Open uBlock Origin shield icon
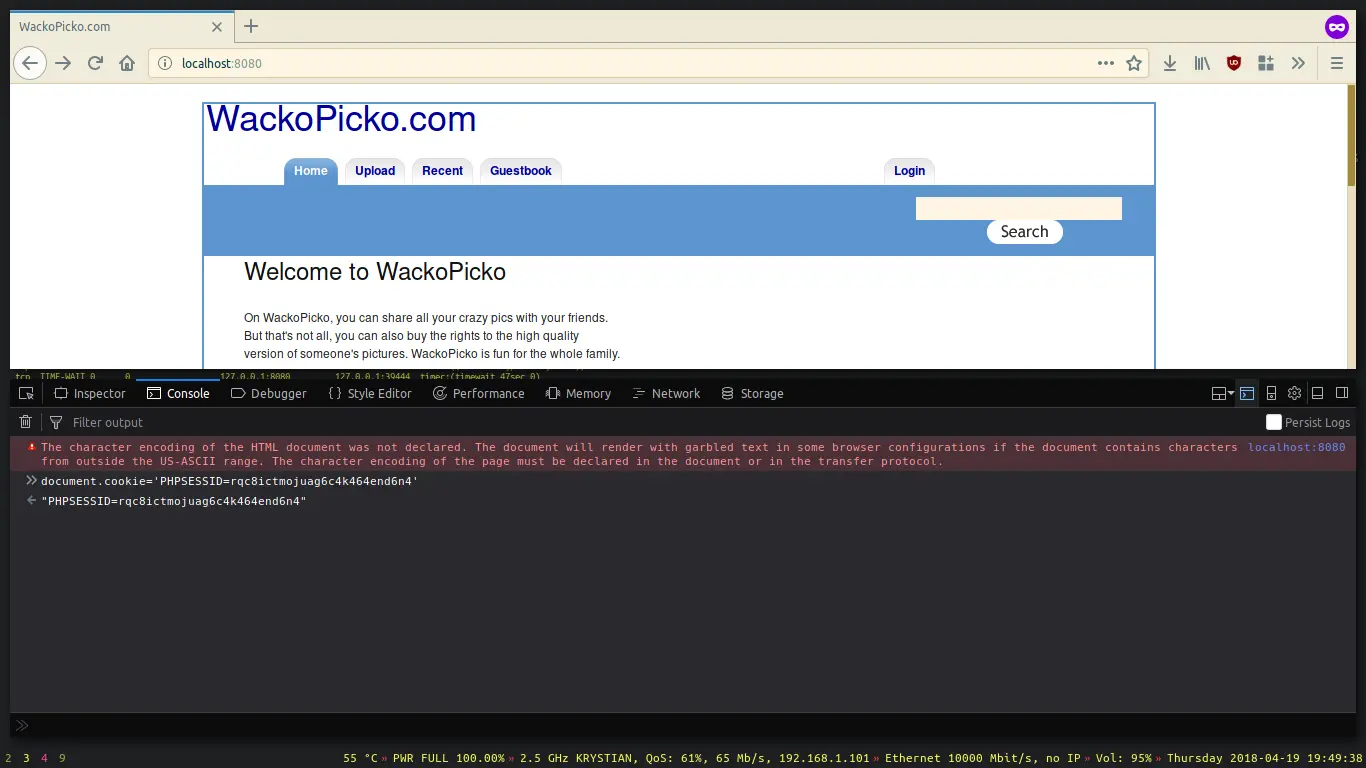Image resolution: width=1366 pixels, height=768 pixels. point(1233,63)
